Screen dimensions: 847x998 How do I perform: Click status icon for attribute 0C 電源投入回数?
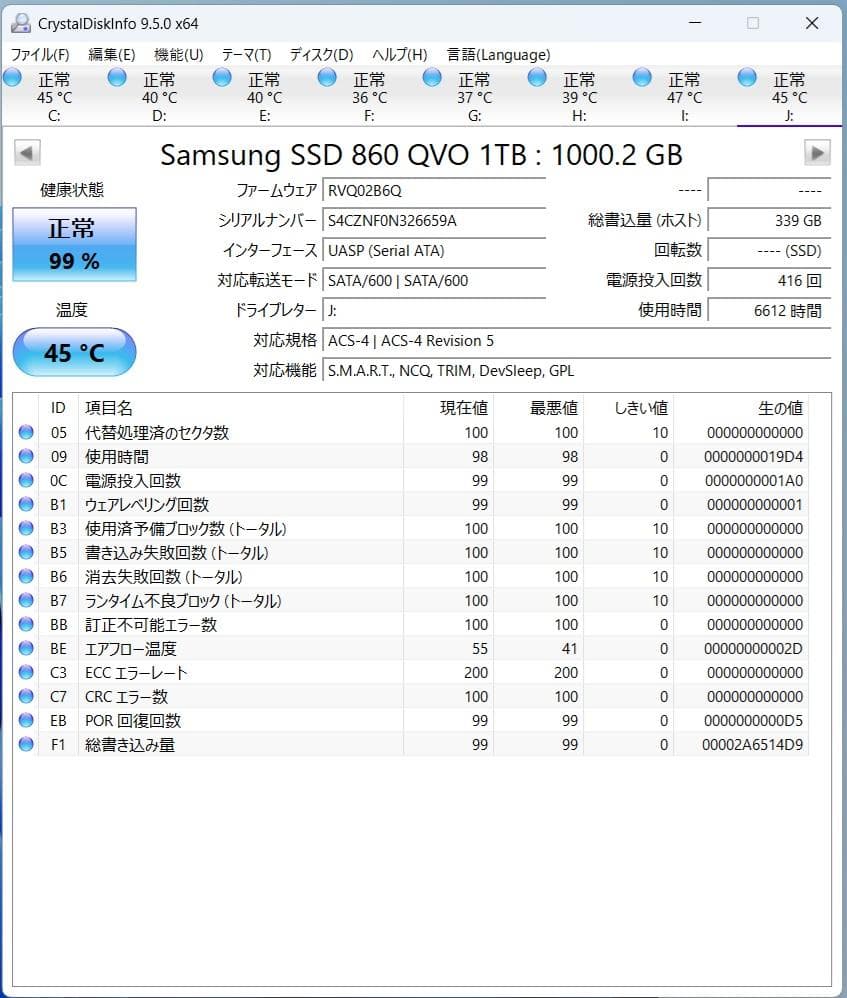click(x=26, y=481)
